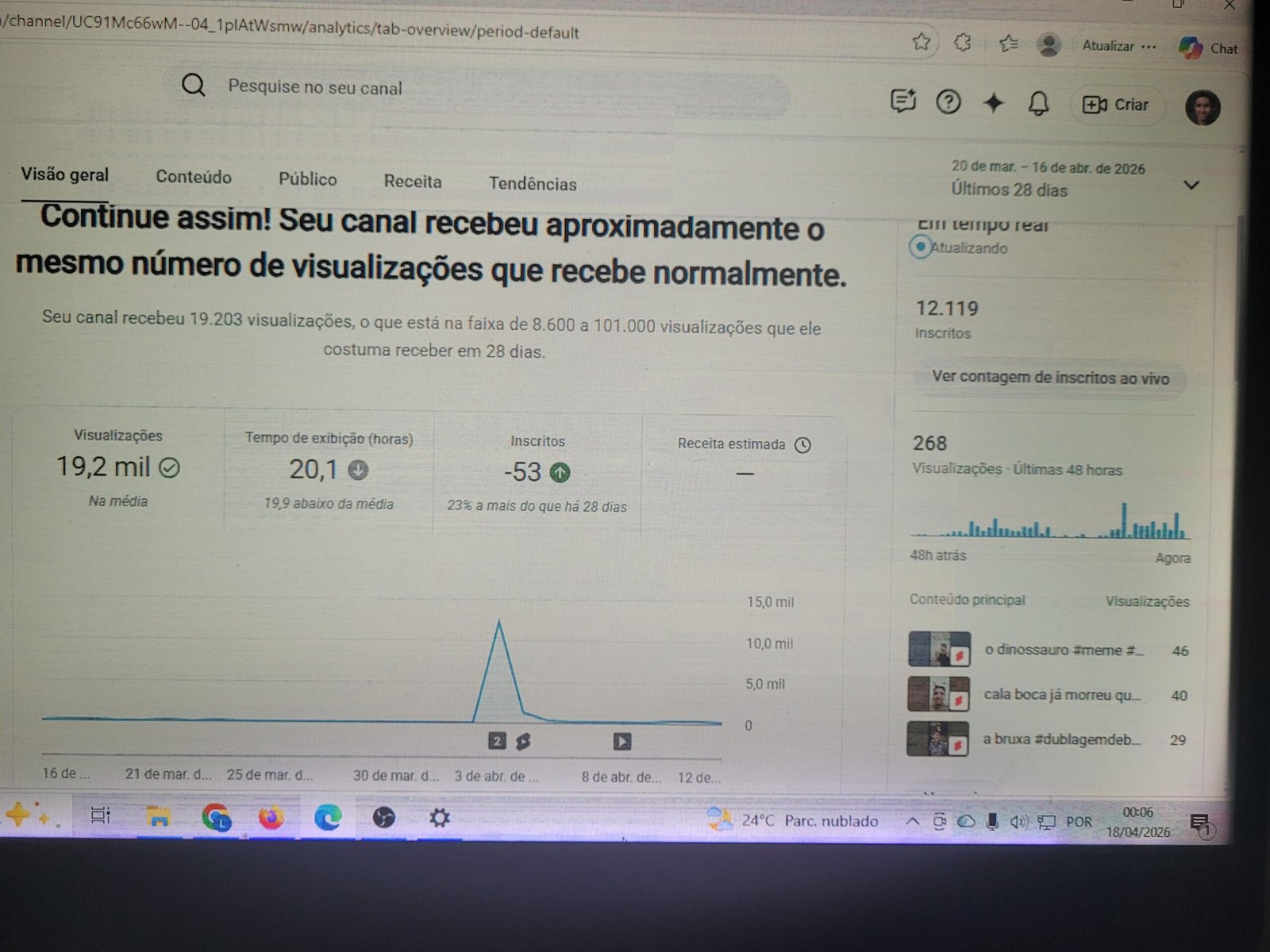Click Ver contagem de inscritos ao vivo

[1050, 378]
